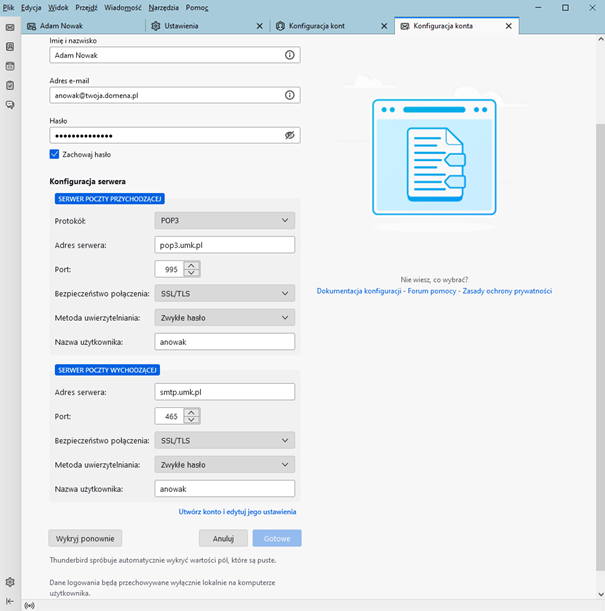This screenshot has height=611, width=605.
Task: Click incoming Nazwa użytkownika field
Action: (x=225, y=342)
